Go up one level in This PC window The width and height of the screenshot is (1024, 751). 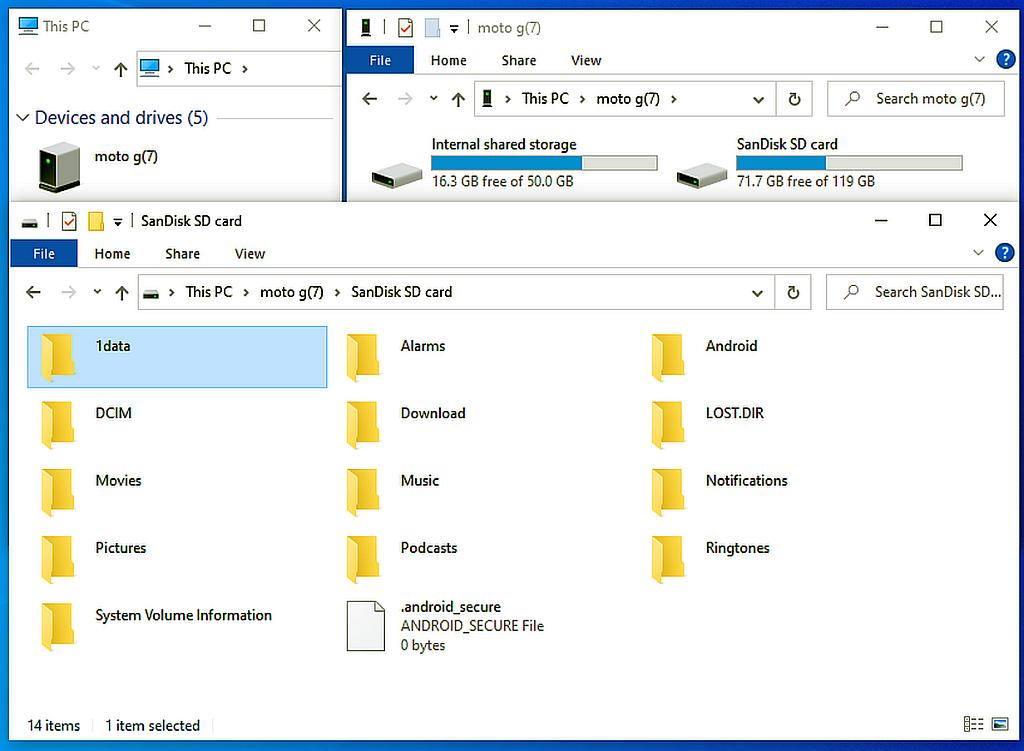120,69
